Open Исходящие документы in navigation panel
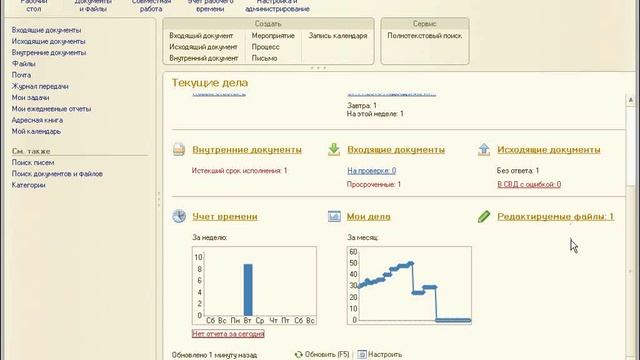The image size is (640, 360). 48,42
